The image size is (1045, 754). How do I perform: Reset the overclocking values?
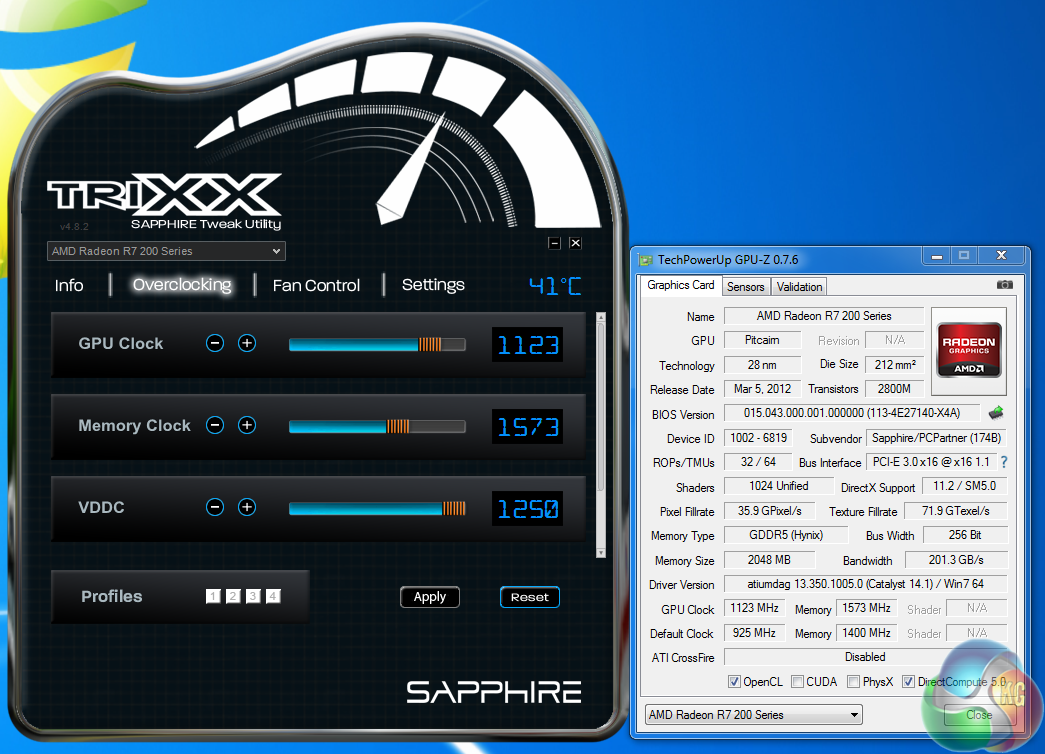point(530,597)
